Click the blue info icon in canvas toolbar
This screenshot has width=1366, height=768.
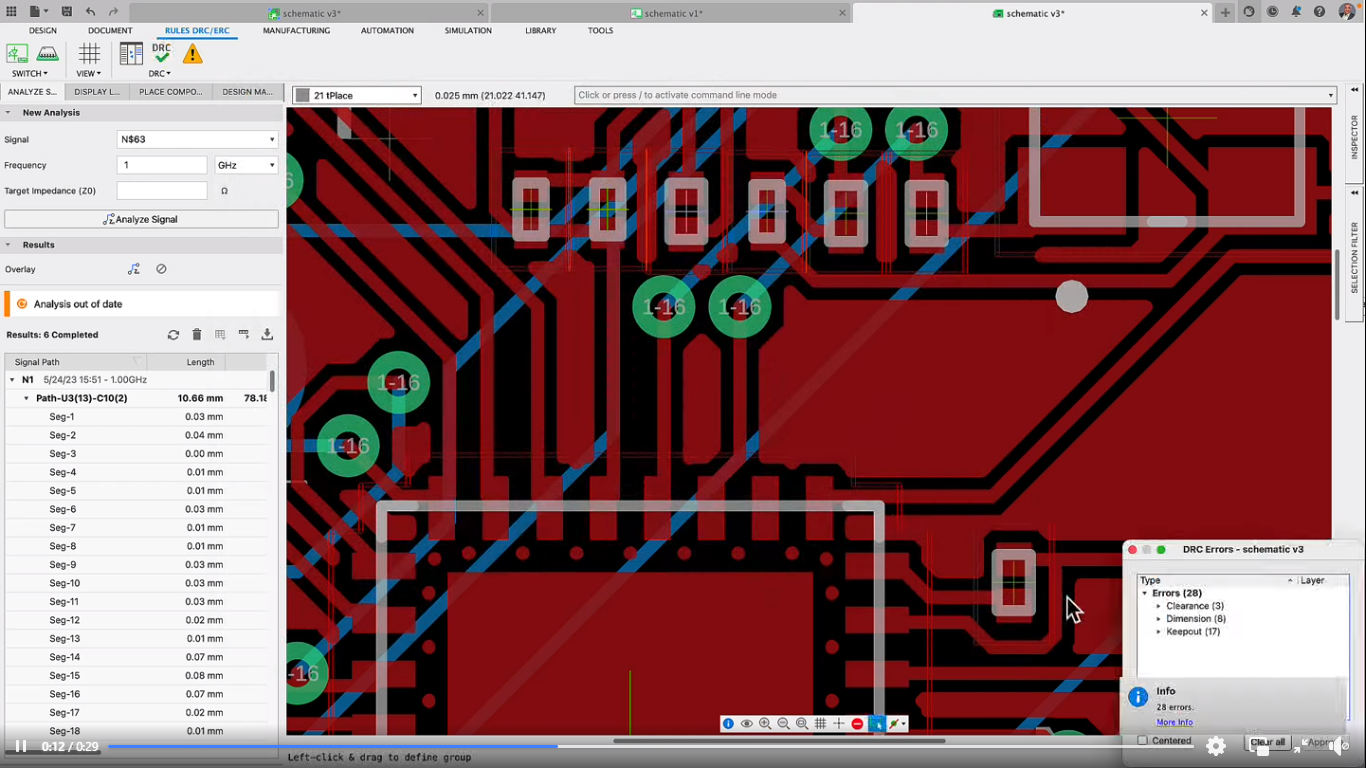pos(728,724)
